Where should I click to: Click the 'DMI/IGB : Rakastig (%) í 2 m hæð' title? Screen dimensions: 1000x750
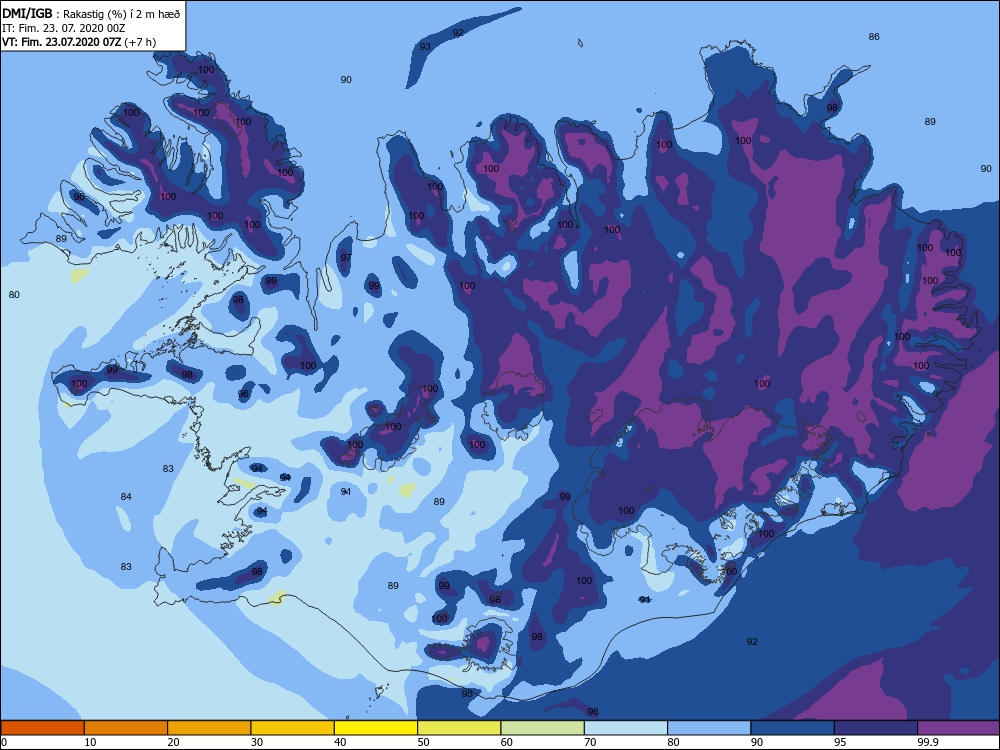pyautogui.click(x=91, y=13)
